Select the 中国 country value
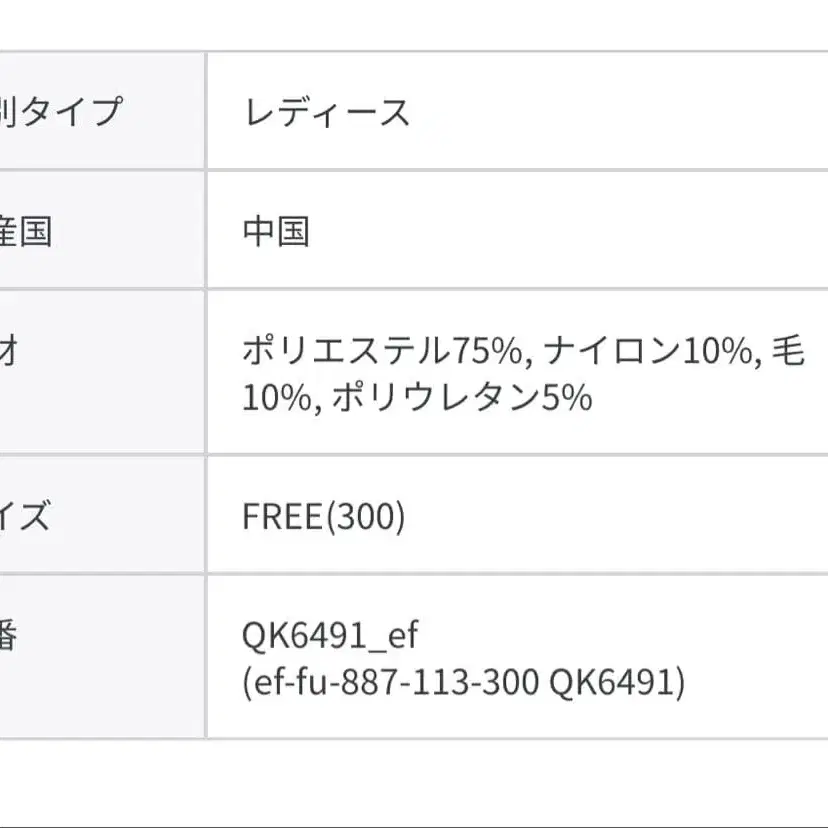 click(x=276, y=231)
